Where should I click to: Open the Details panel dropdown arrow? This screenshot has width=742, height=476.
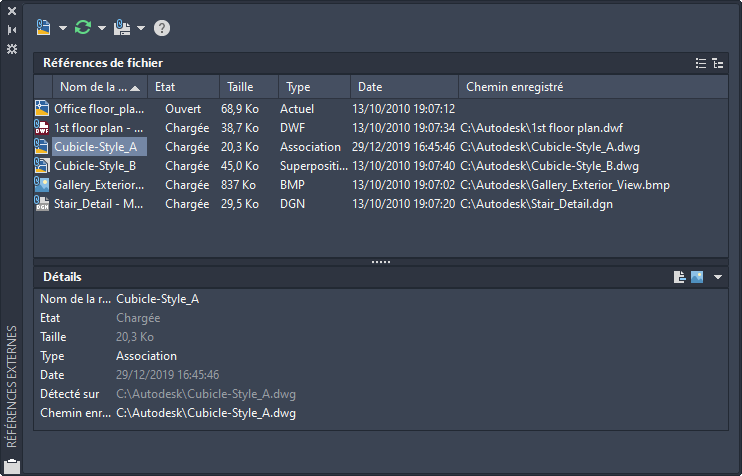pyautogui.click(x=717, y=277)
